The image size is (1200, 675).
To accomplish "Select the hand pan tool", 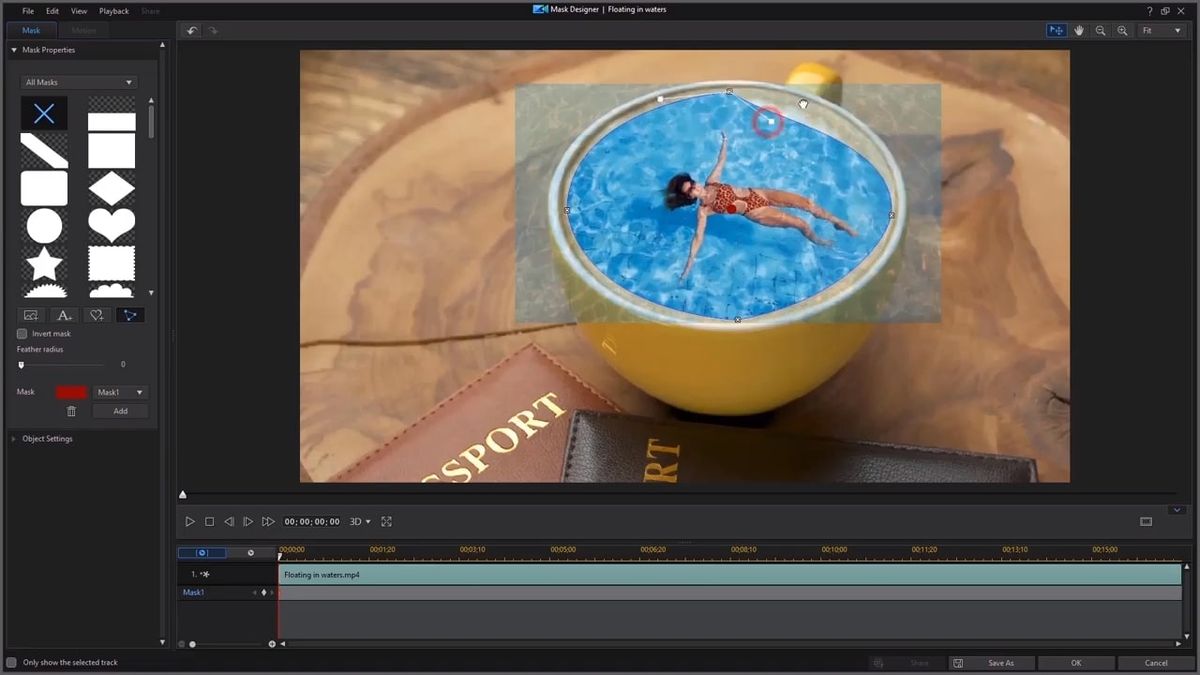I will [1079, 30].
